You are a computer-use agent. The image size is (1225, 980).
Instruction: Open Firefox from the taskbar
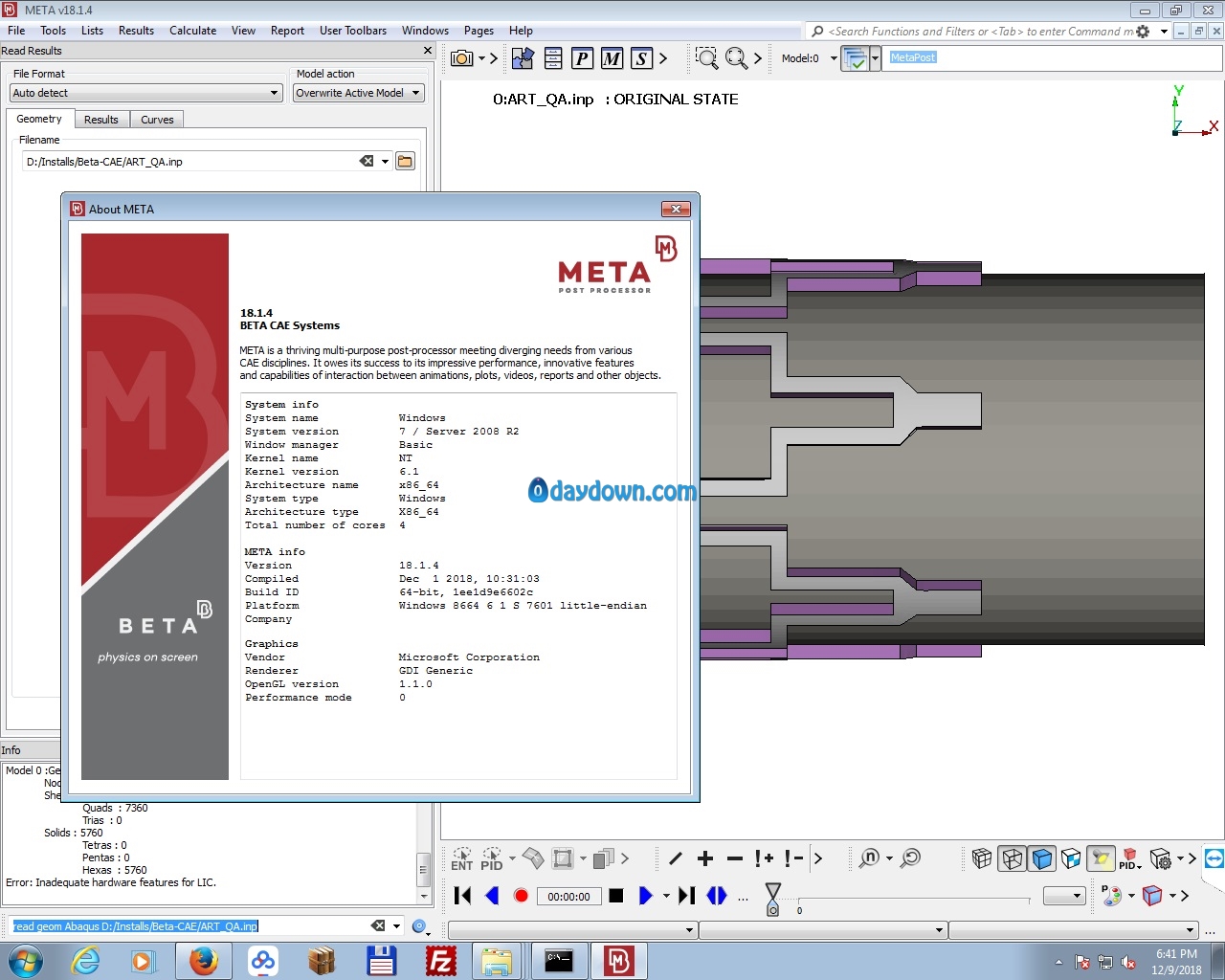[203, 961]
